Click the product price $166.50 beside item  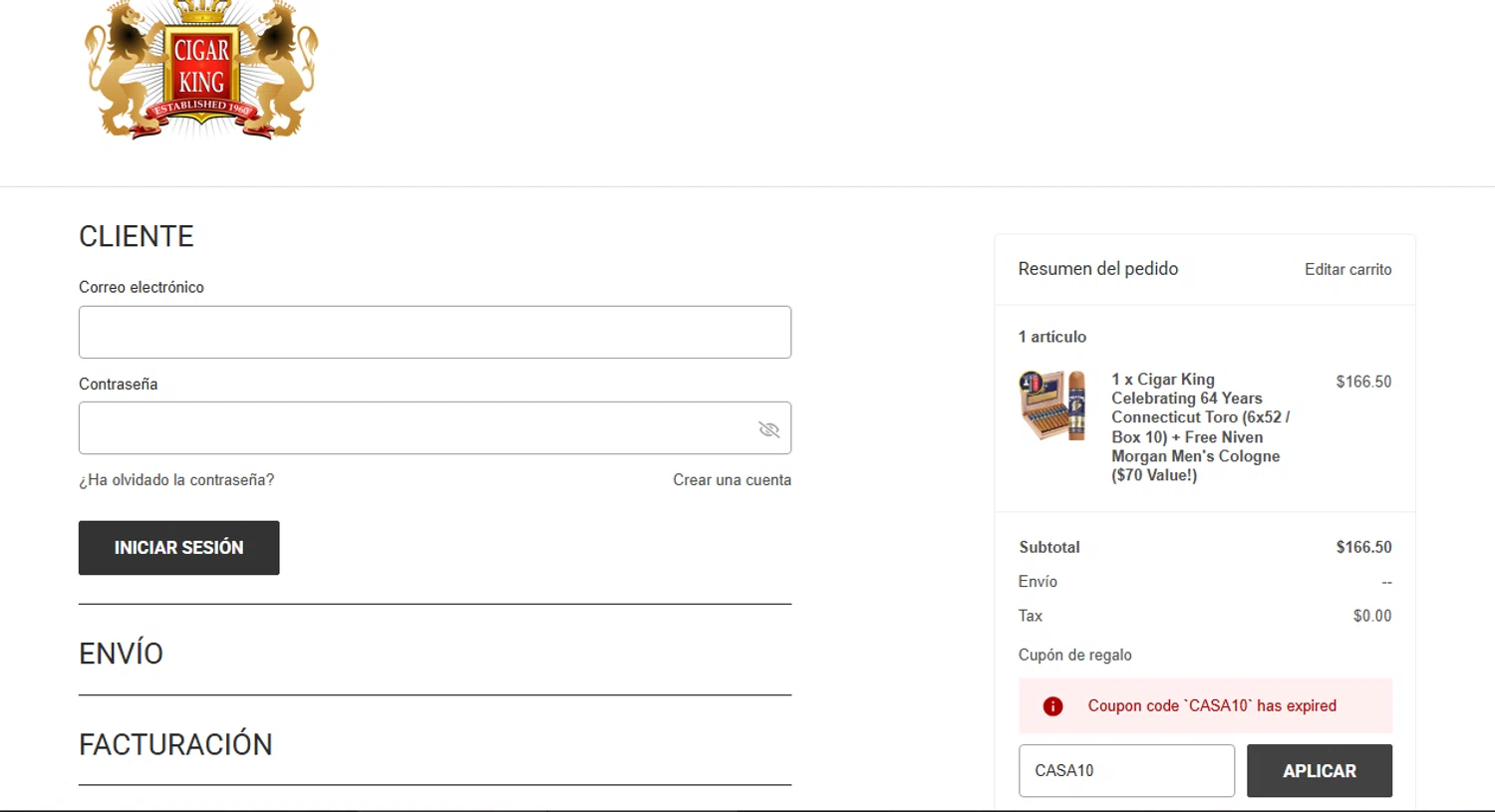click(x=1363, y=382)
